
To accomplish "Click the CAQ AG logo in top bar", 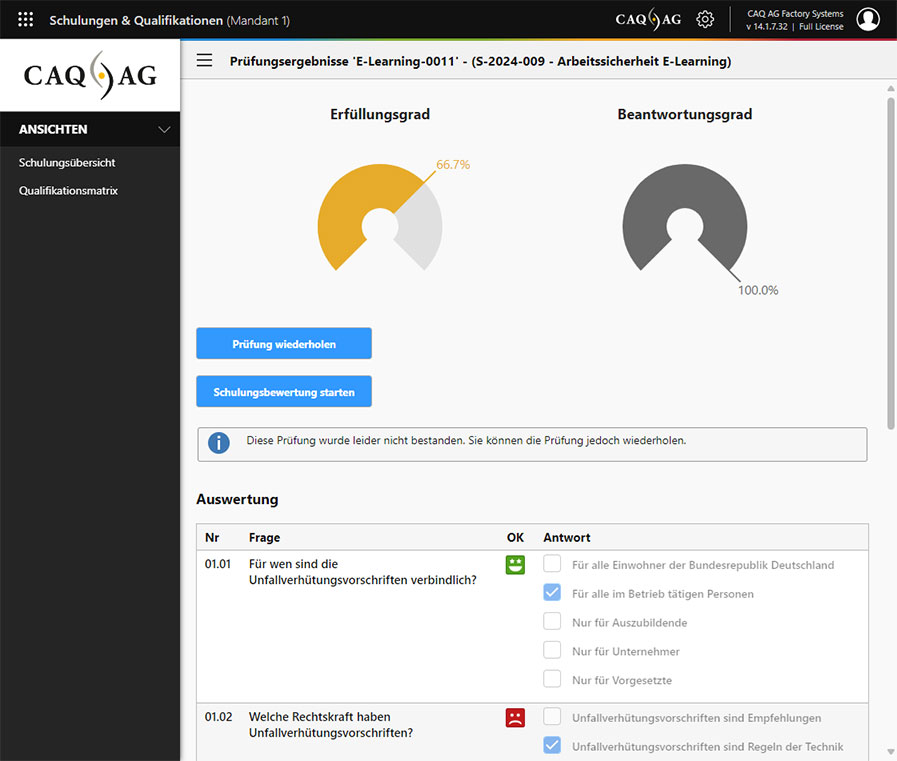I will point(651,19).
